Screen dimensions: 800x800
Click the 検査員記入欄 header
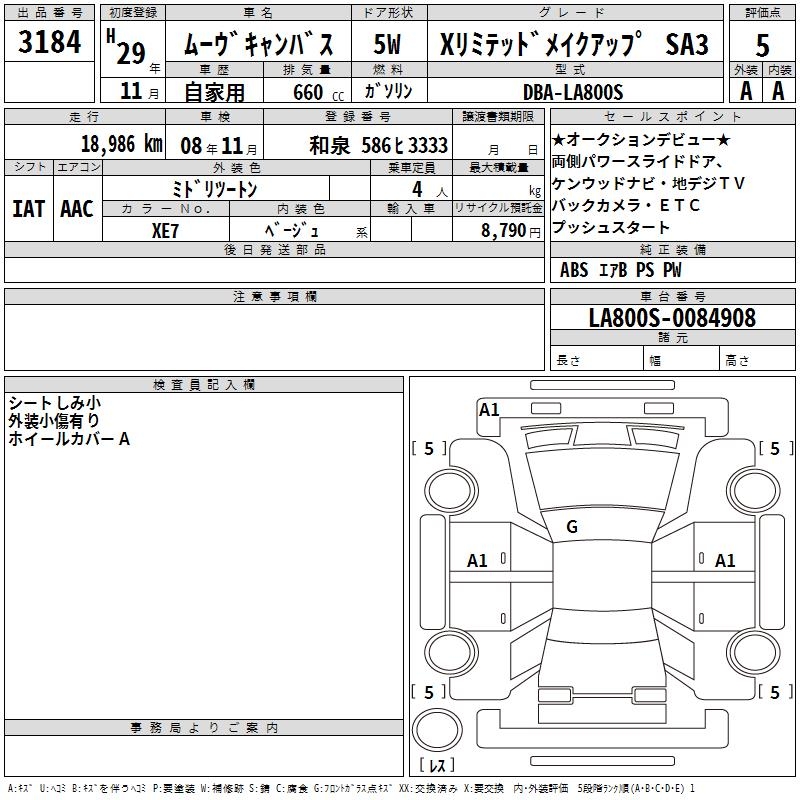204,385
